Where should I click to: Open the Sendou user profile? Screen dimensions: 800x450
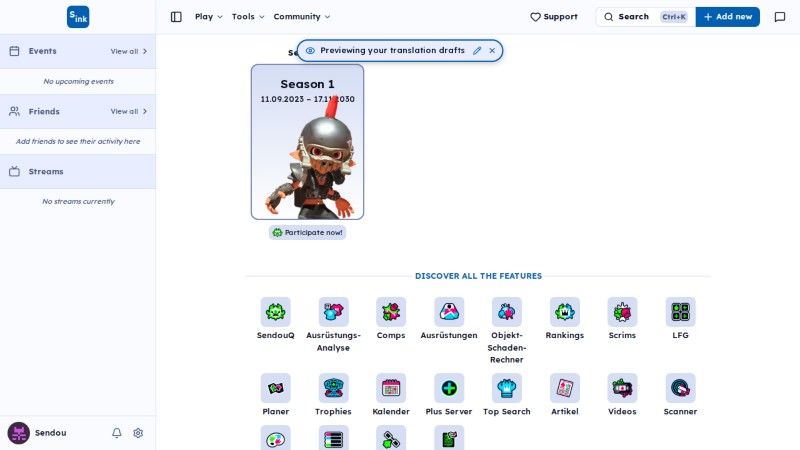click(x=37, y=433)
